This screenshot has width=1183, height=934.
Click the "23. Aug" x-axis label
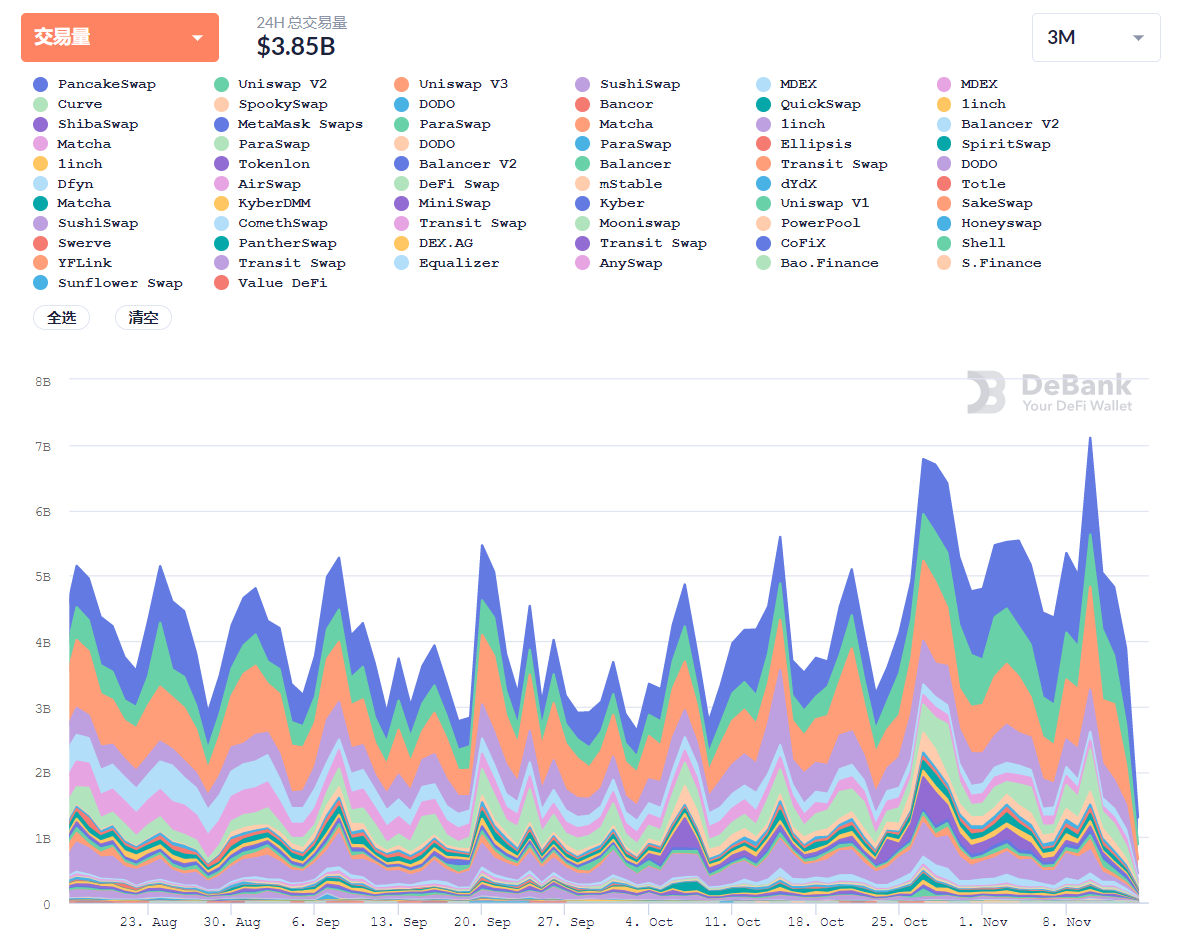point(149,922)
